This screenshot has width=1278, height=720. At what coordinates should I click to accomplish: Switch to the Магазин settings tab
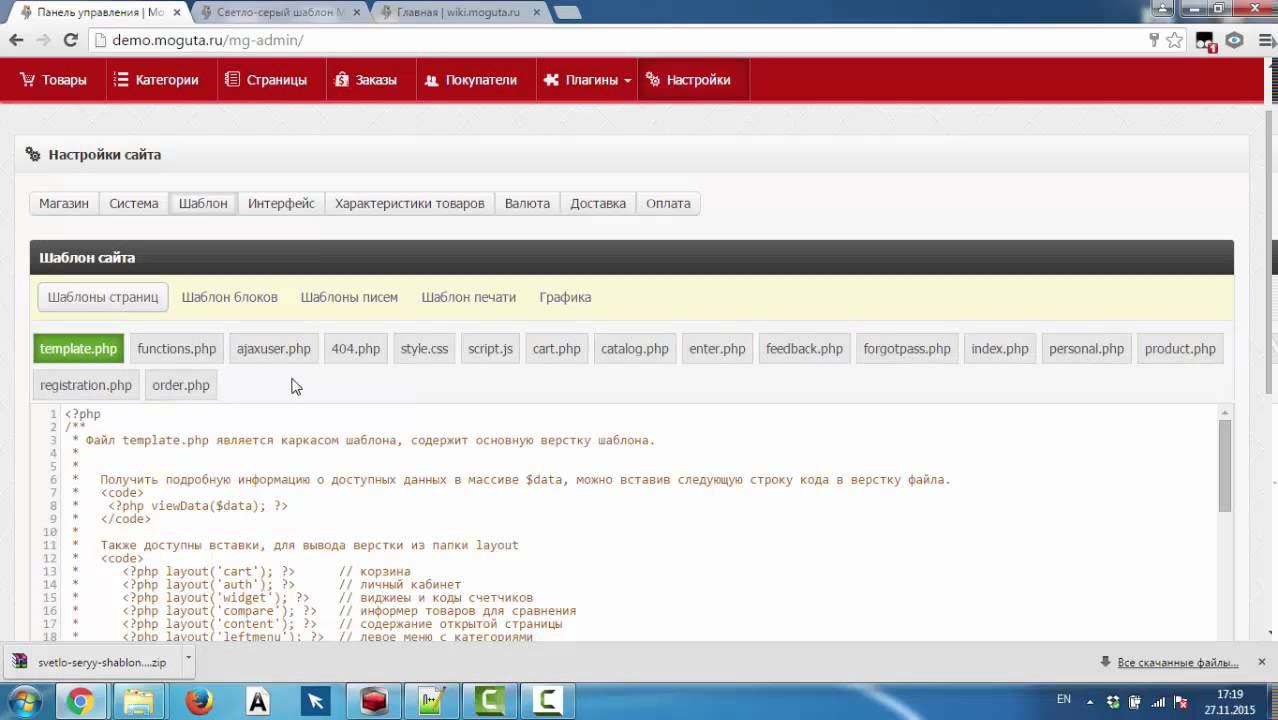click(64, 203)
